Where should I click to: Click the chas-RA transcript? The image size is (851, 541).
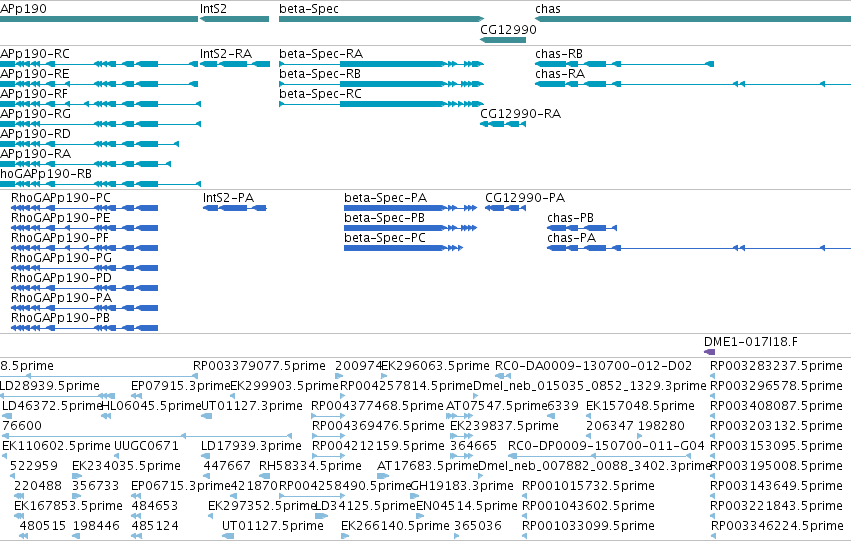click(693, 84)
